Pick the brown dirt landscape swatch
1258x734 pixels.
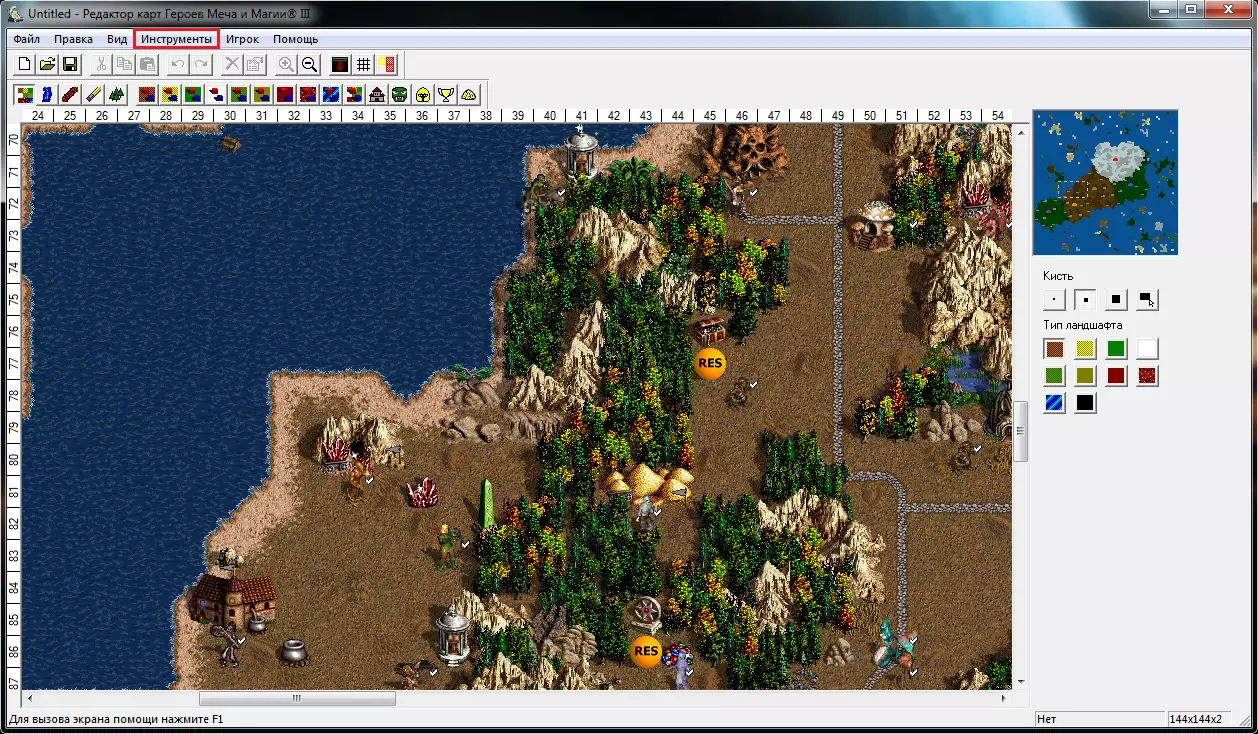1054,349
